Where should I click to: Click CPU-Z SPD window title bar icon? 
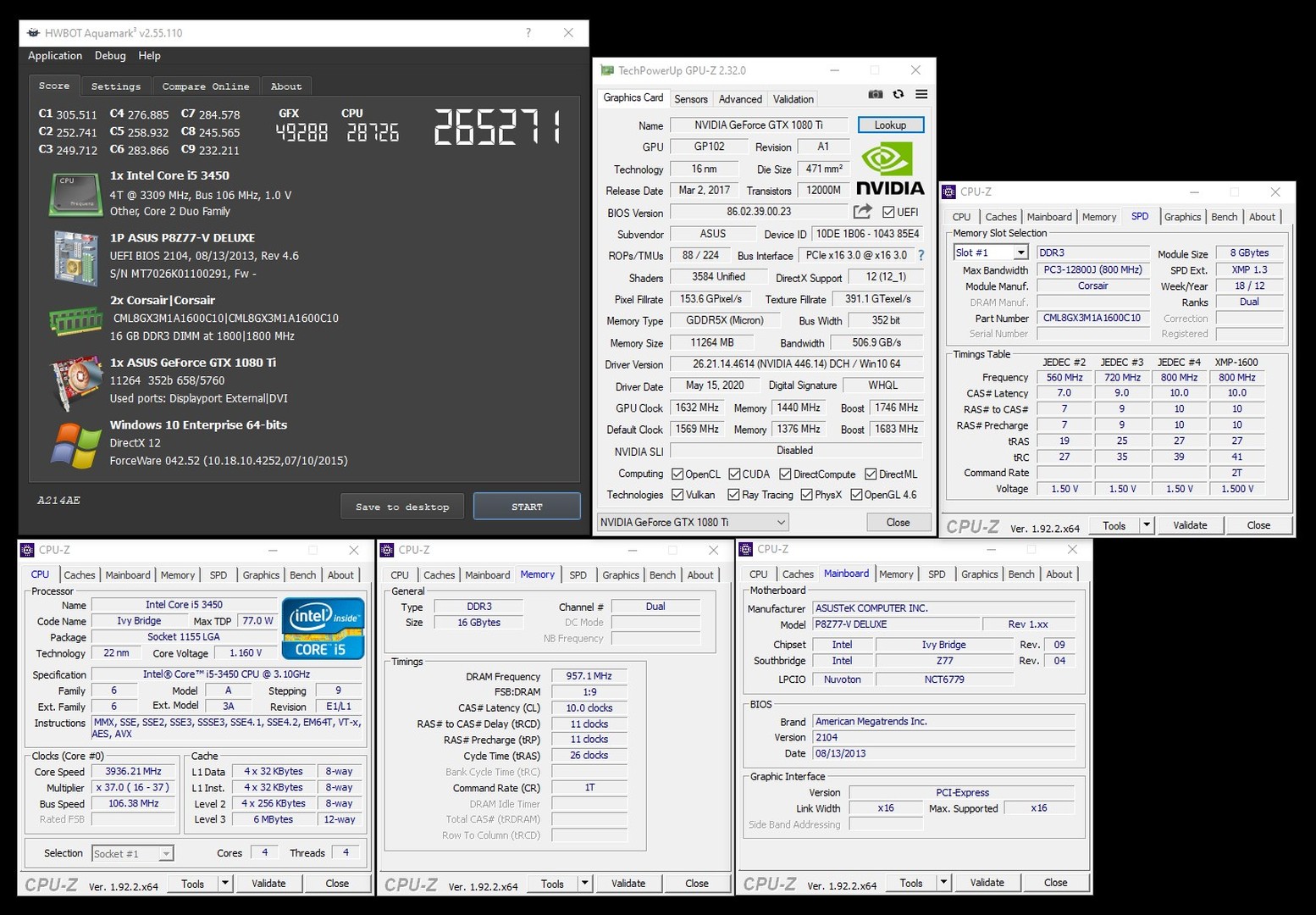pos(949,191)
